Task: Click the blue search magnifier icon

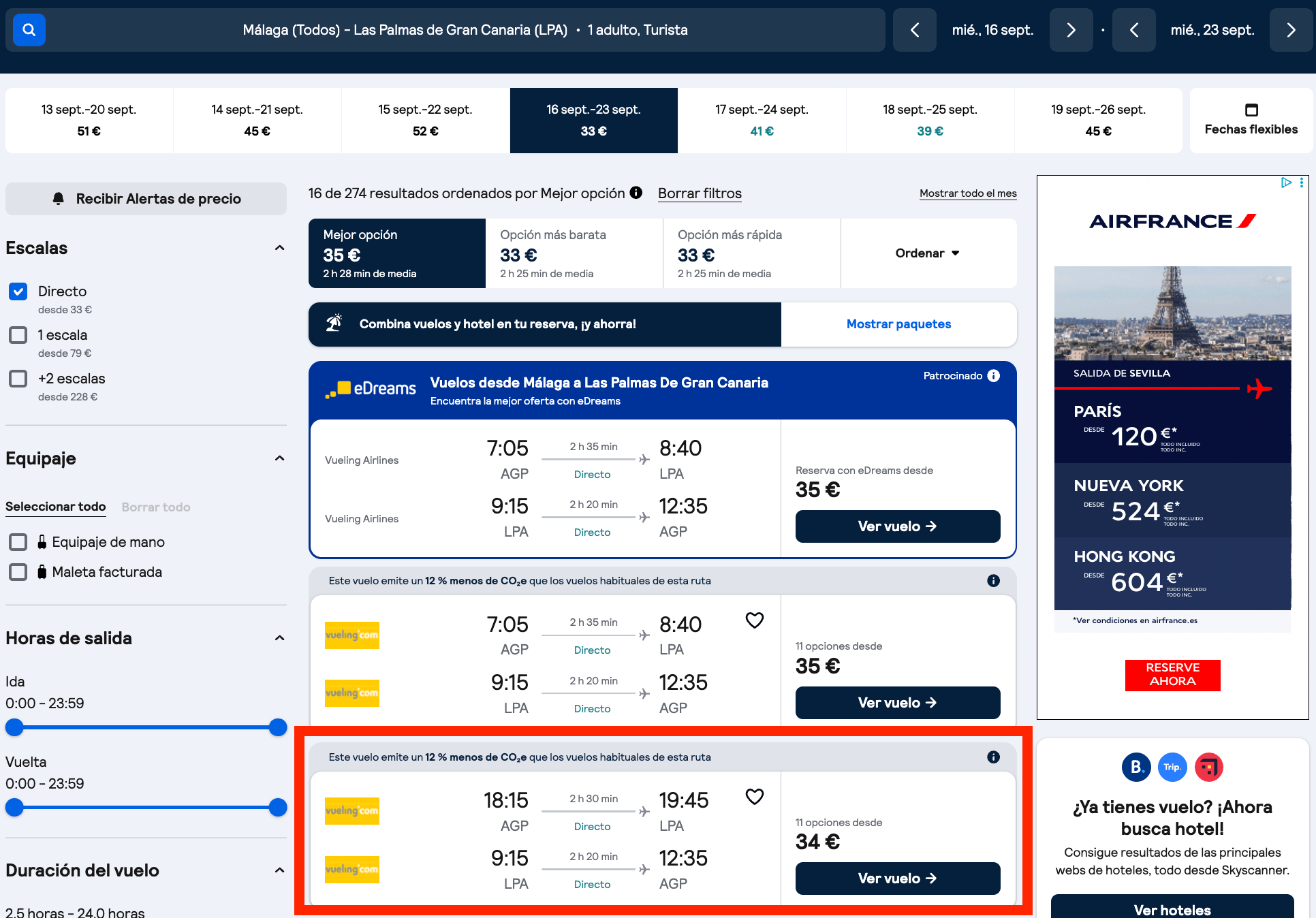Action: coord(29,30)
